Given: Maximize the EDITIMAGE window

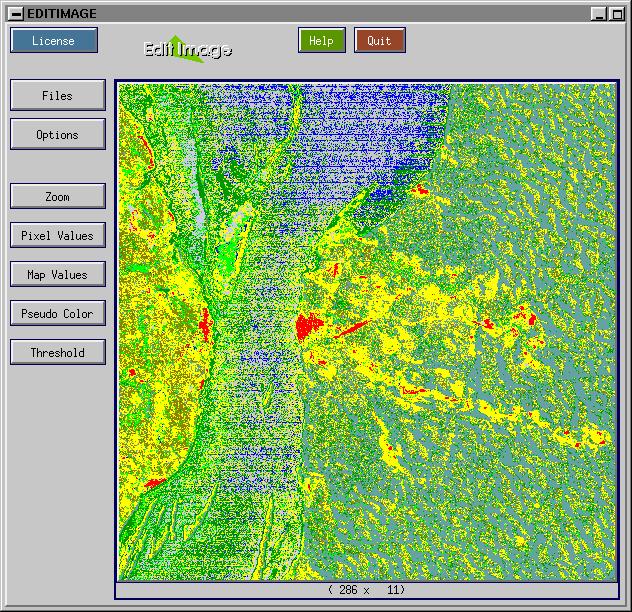Looking at the screenshot, I should pyautogui.click(x=617, y=14).
